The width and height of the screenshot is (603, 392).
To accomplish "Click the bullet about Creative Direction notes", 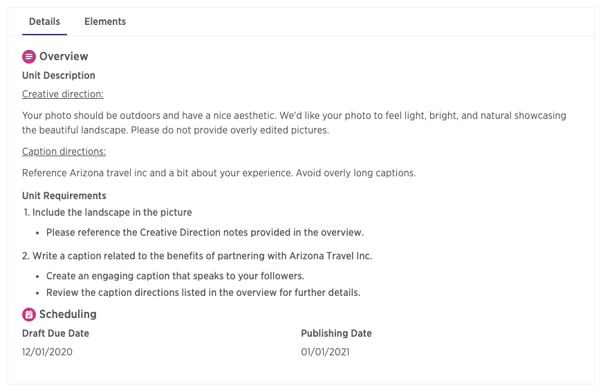I will (x=205, y=232).
